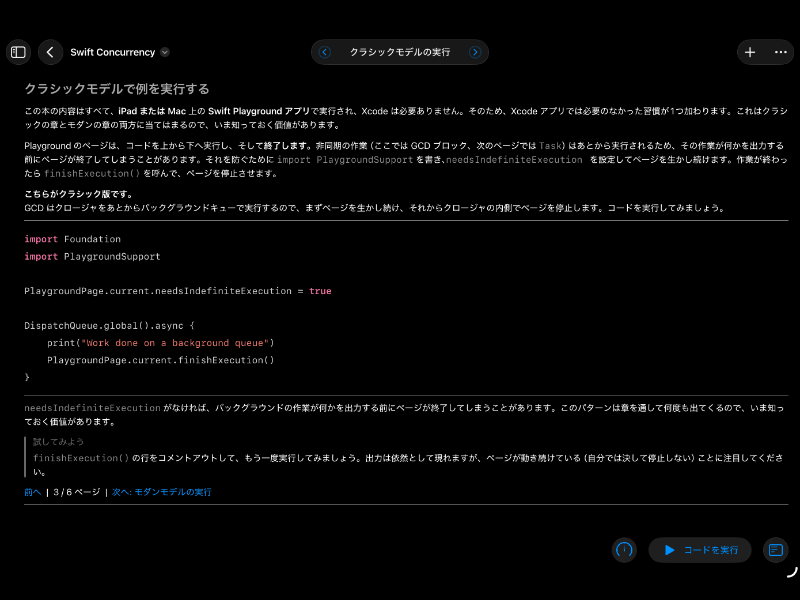Click the closing brace code line
Image resolution: width=800 pixels, height=600 pixels.
[27, 378]
